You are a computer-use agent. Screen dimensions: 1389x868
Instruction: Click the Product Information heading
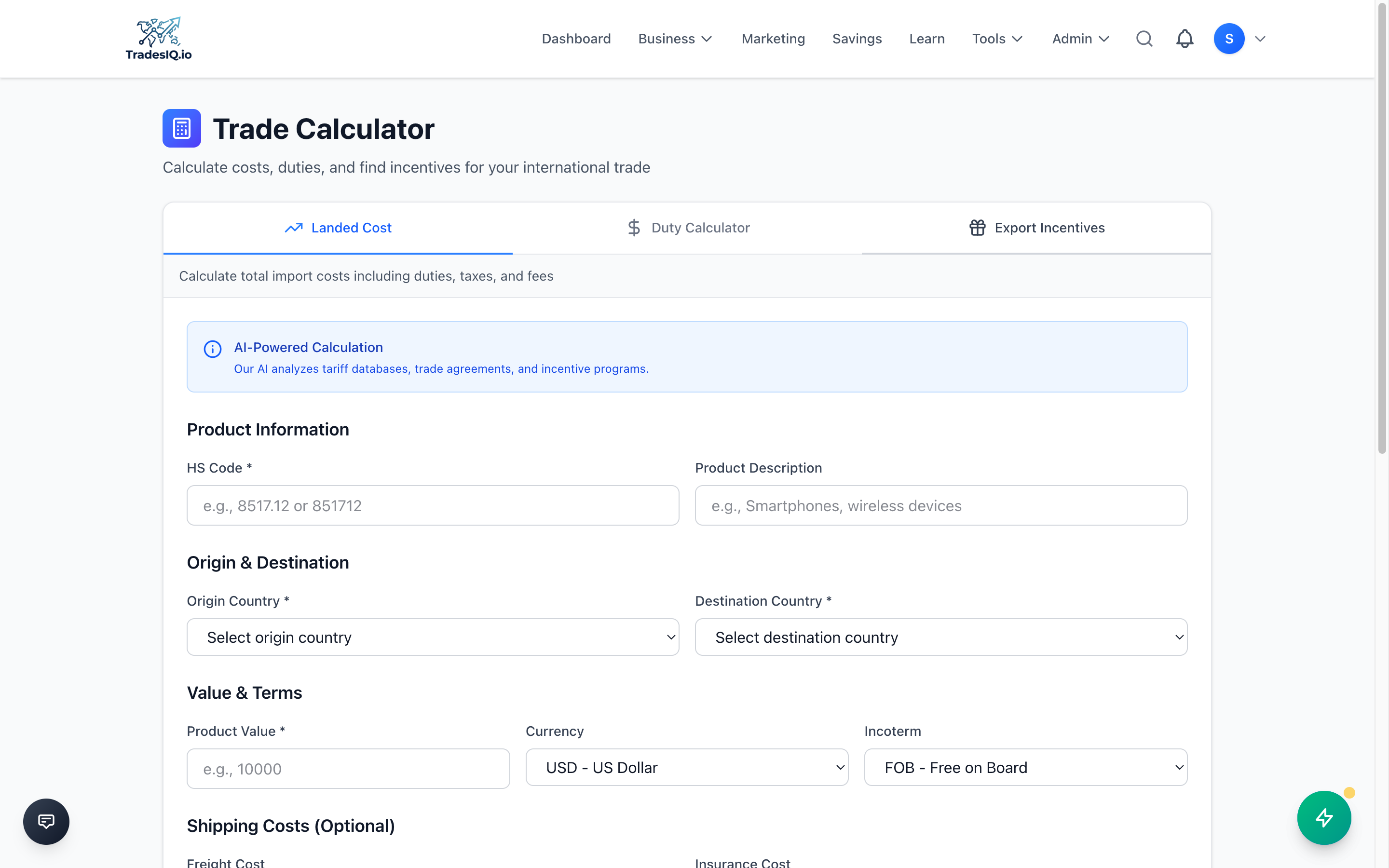pos(268,429)
